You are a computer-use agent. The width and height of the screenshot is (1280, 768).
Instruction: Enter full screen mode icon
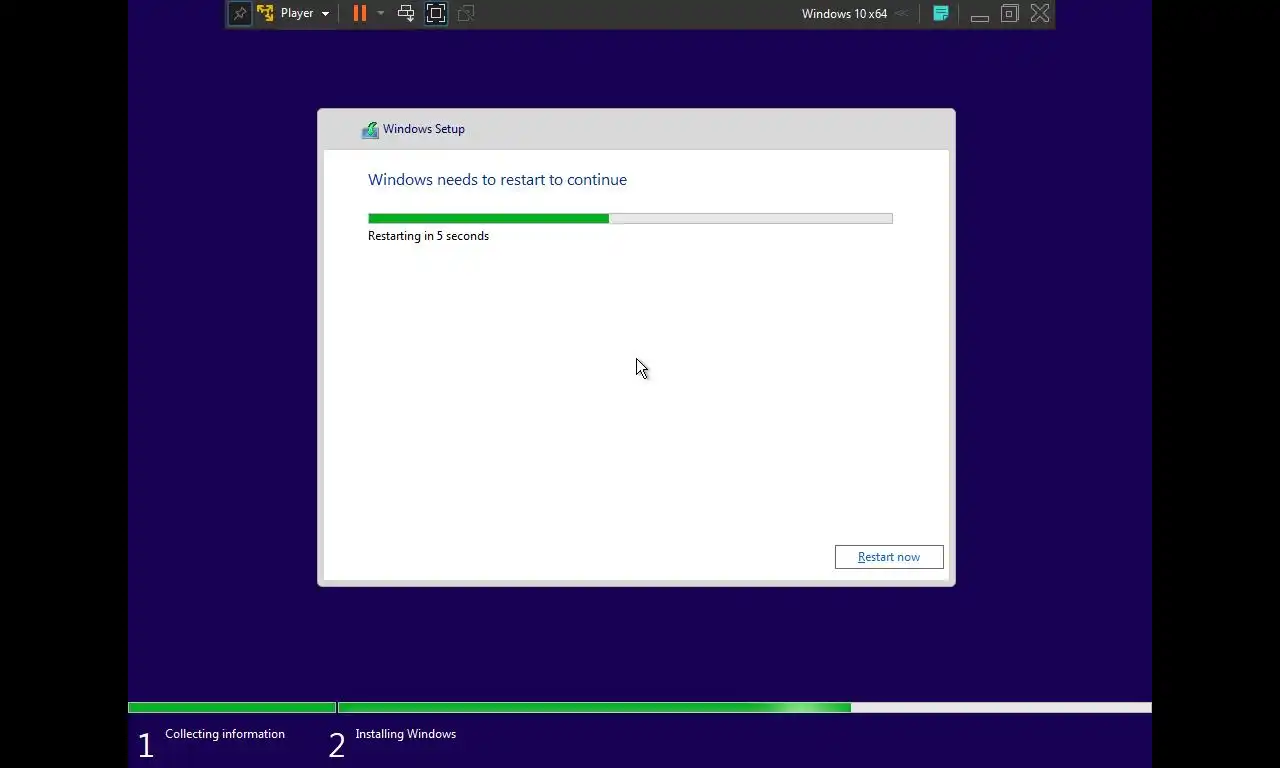click(x=436, y=13)
